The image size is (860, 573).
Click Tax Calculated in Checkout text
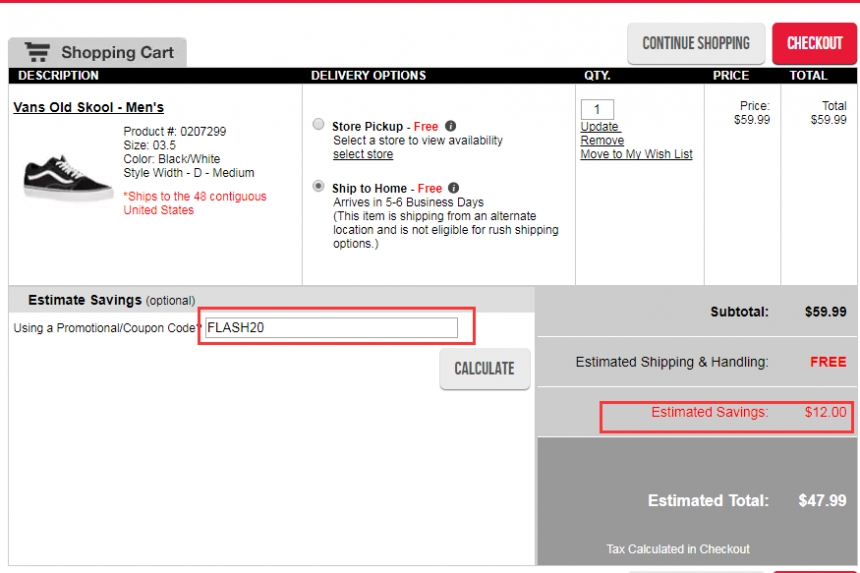coord(678,549)
